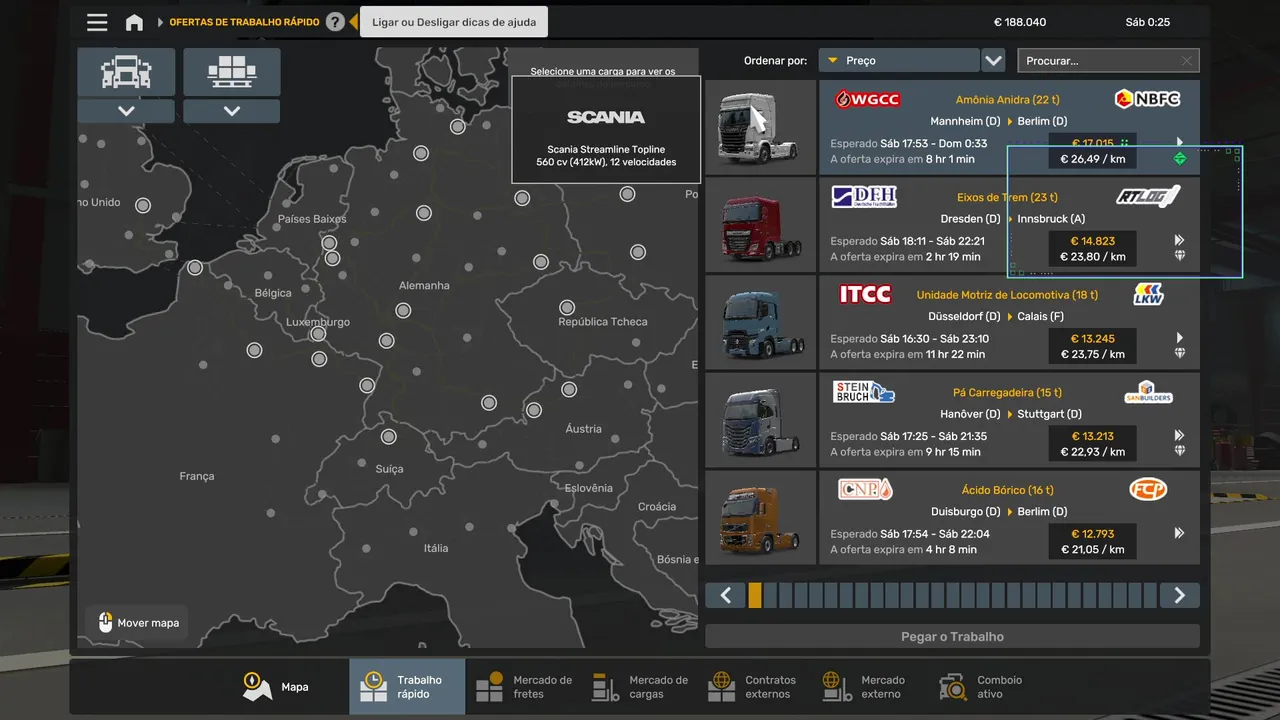Select the red DAF truck thumbnail
1280x720 pixels.
(761, 225)
